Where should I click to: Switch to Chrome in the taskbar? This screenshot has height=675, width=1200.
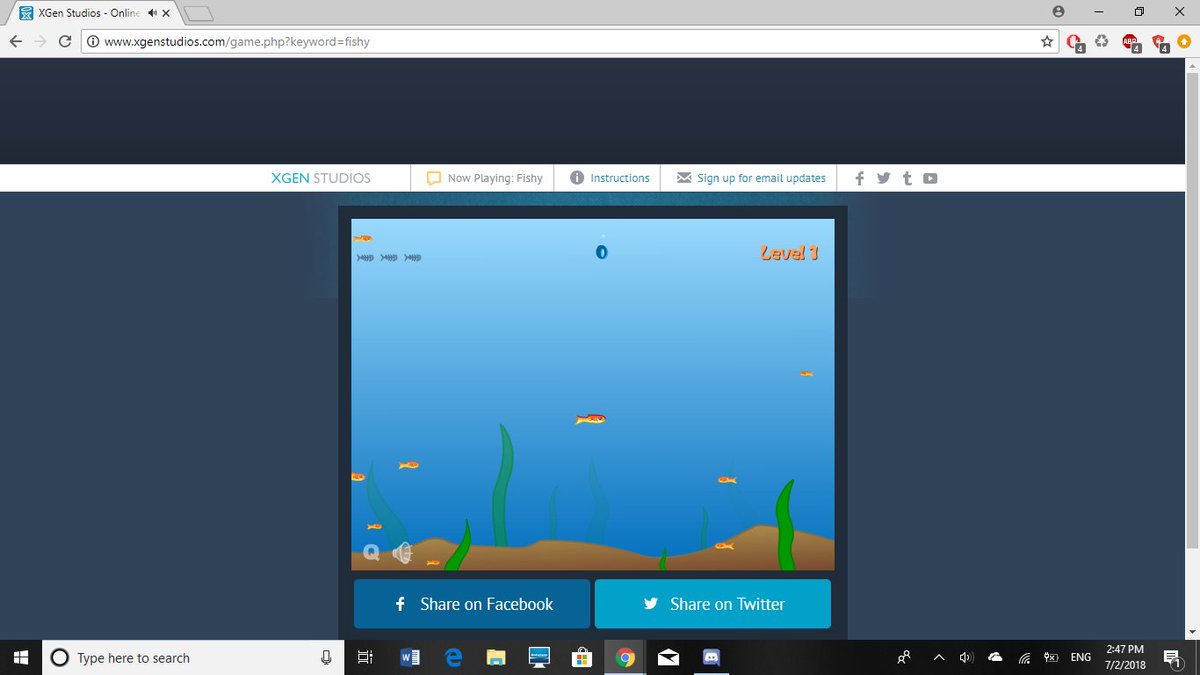(626, 657)
